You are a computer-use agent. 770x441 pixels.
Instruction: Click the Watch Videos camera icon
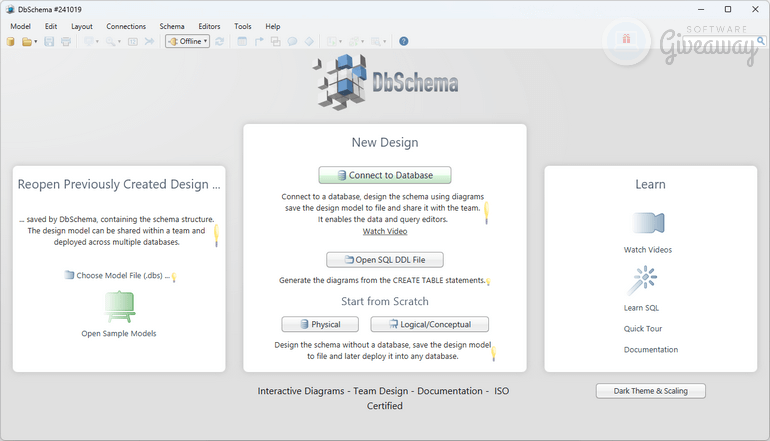click(647, 222)
